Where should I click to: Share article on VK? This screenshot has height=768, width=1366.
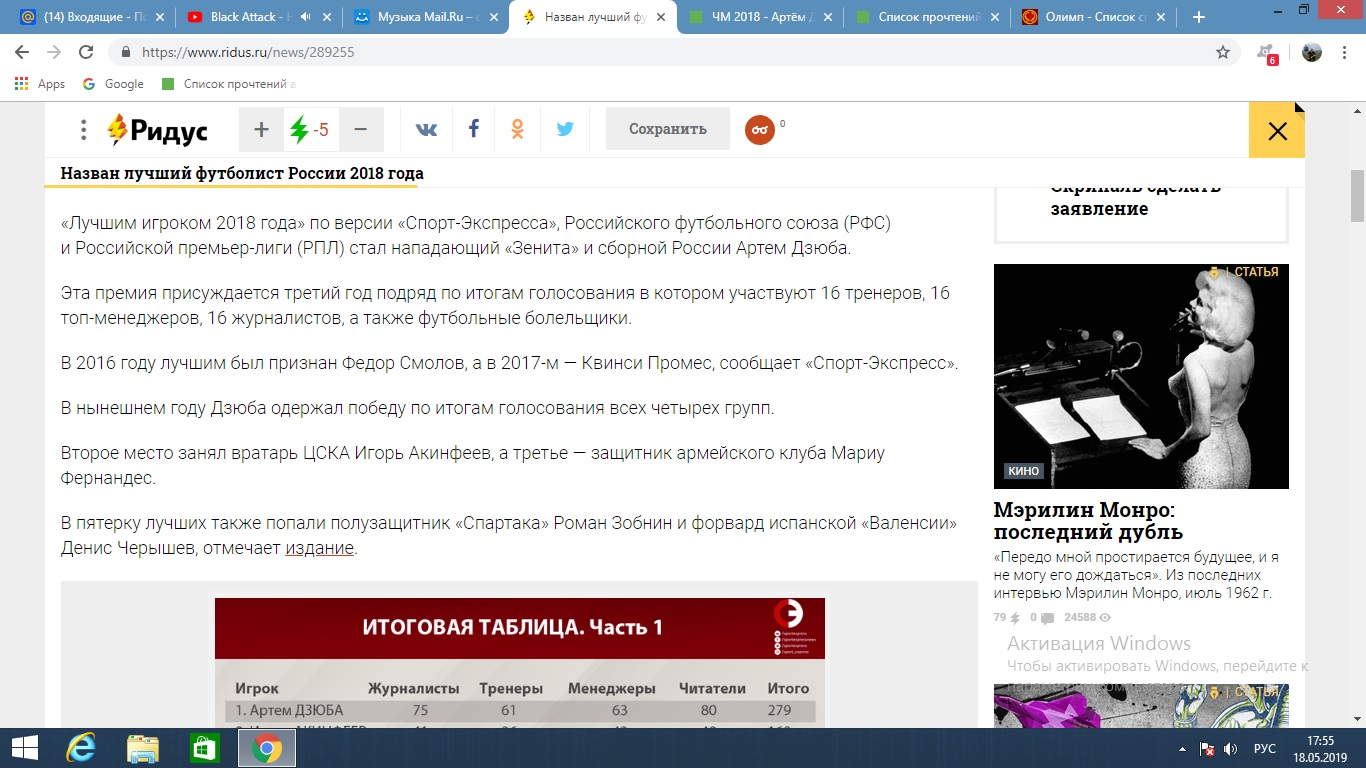pos(426,129)
